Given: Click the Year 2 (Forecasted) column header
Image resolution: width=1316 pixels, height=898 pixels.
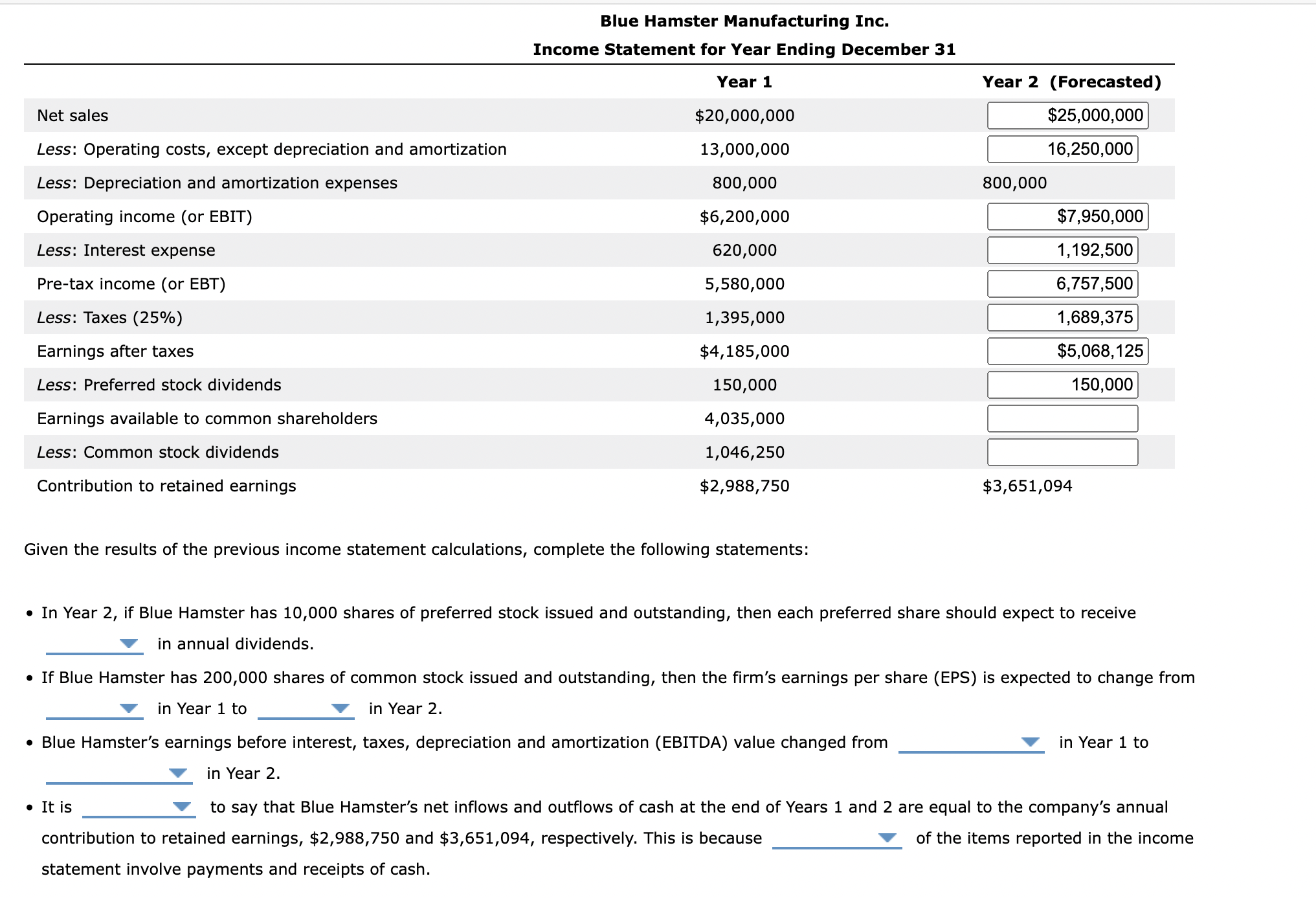Looking at the screenshot, I should tap(1071, 82).
